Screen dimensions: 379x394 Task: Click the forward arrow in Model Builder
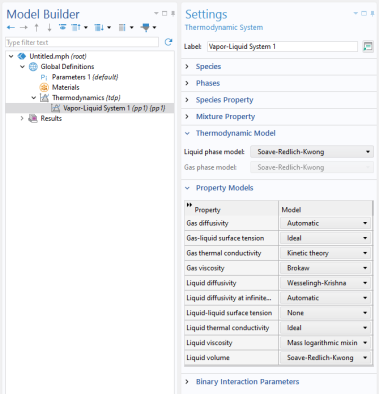(x=23, y=27)
